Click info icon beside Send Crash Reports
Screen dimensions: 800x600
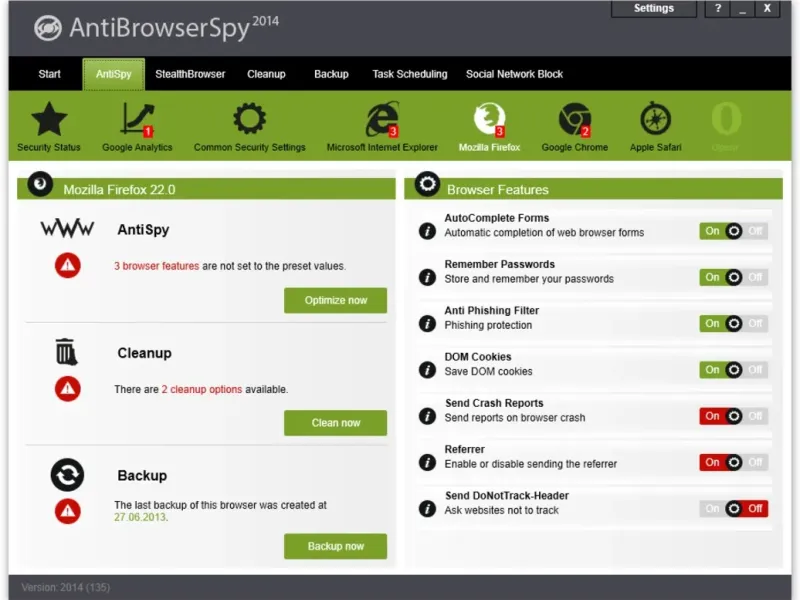(427, 416)
